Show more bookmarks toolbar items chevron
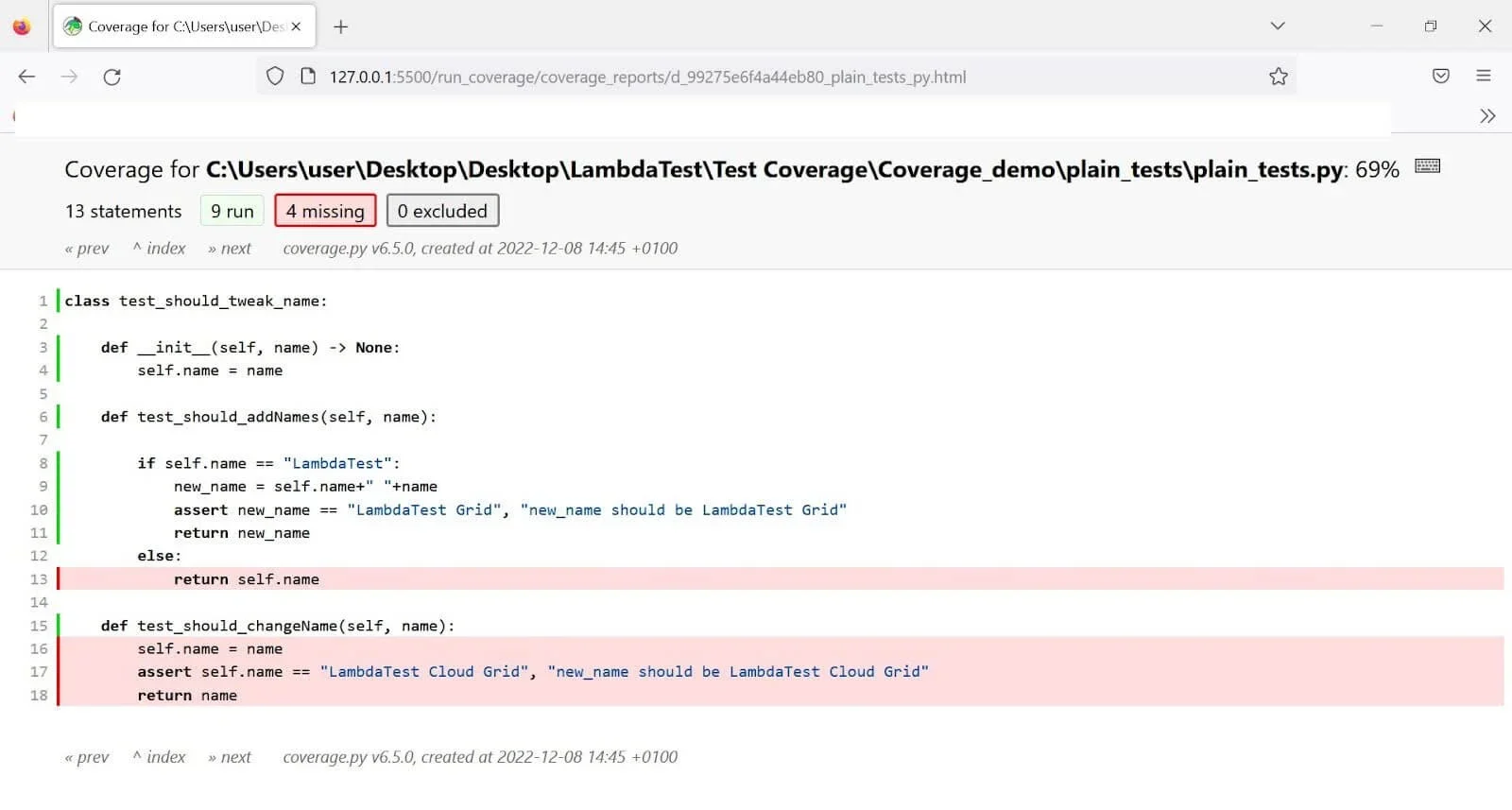The width and height of the screenshot is (1512, 810). 1487,116
